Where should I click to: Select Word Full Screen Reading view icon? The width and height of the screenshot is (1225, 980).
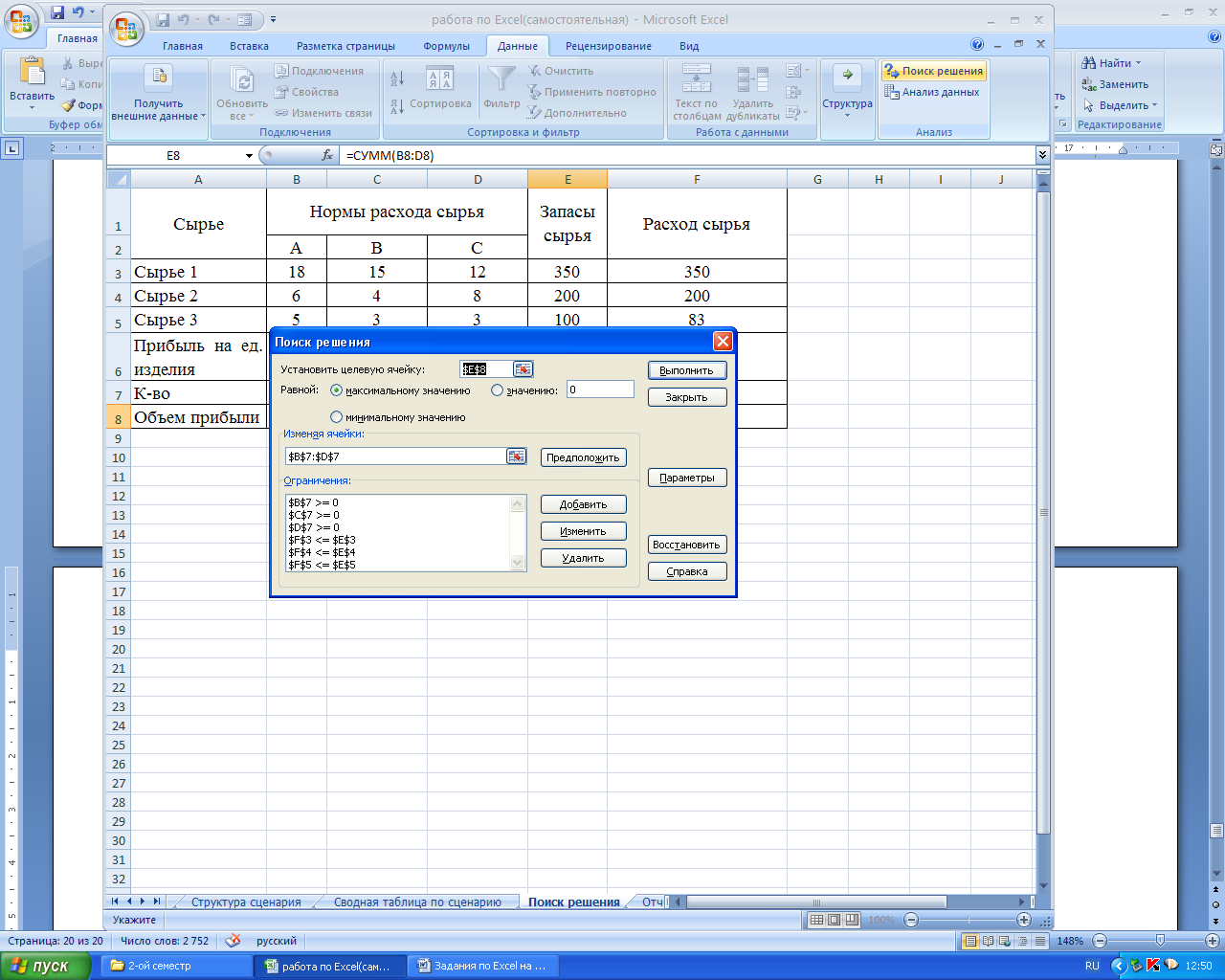pyautogui.click(x=988, y=942)
